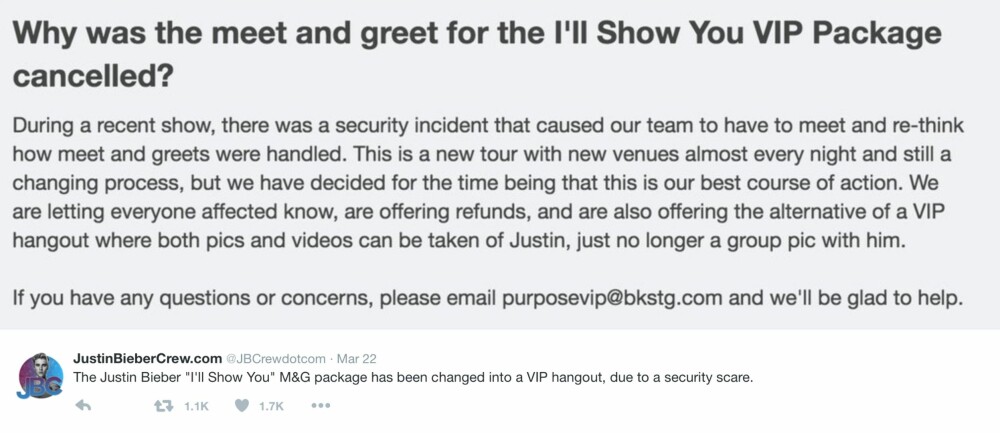The image size is (1000, 433).
Task: Like the tweet with the heart icon
Action: [242, 406]
